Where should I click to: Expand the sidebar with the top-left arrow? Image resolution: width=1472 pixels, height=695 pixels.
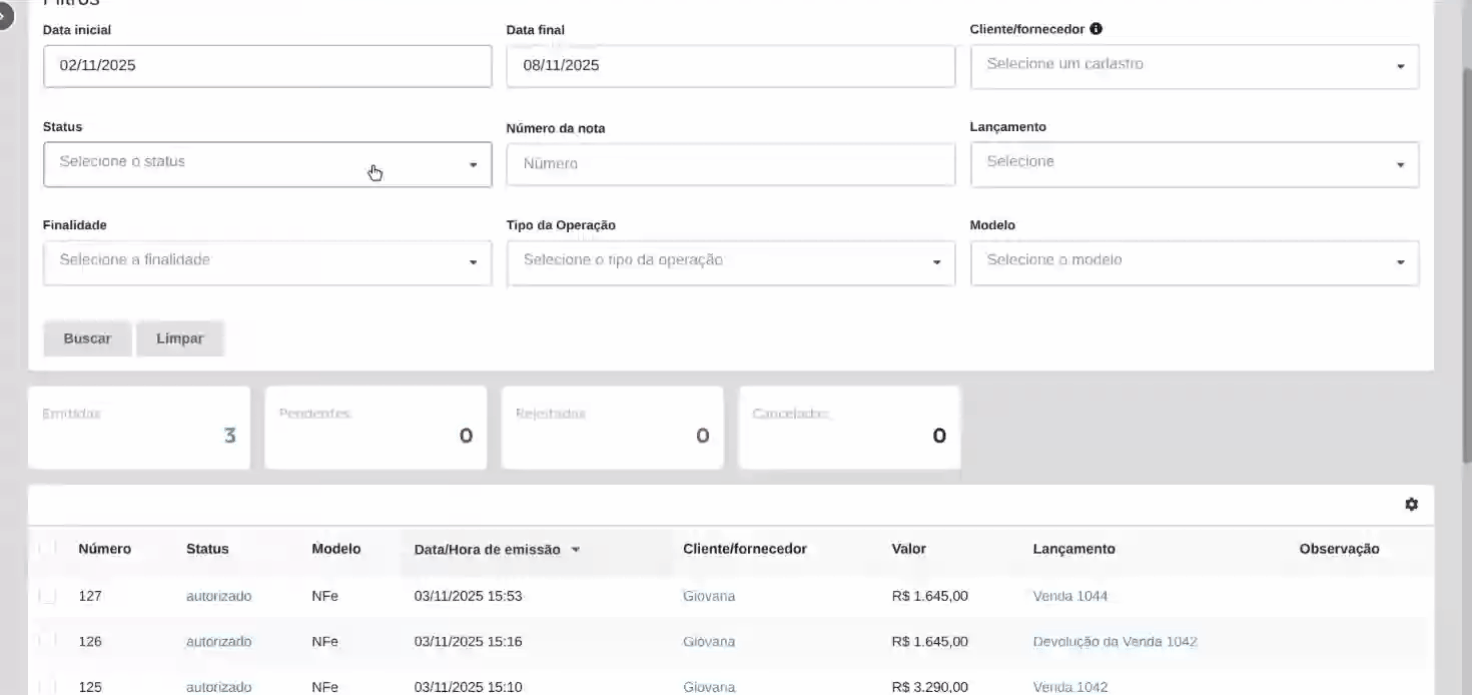click(x=5, y=15)
